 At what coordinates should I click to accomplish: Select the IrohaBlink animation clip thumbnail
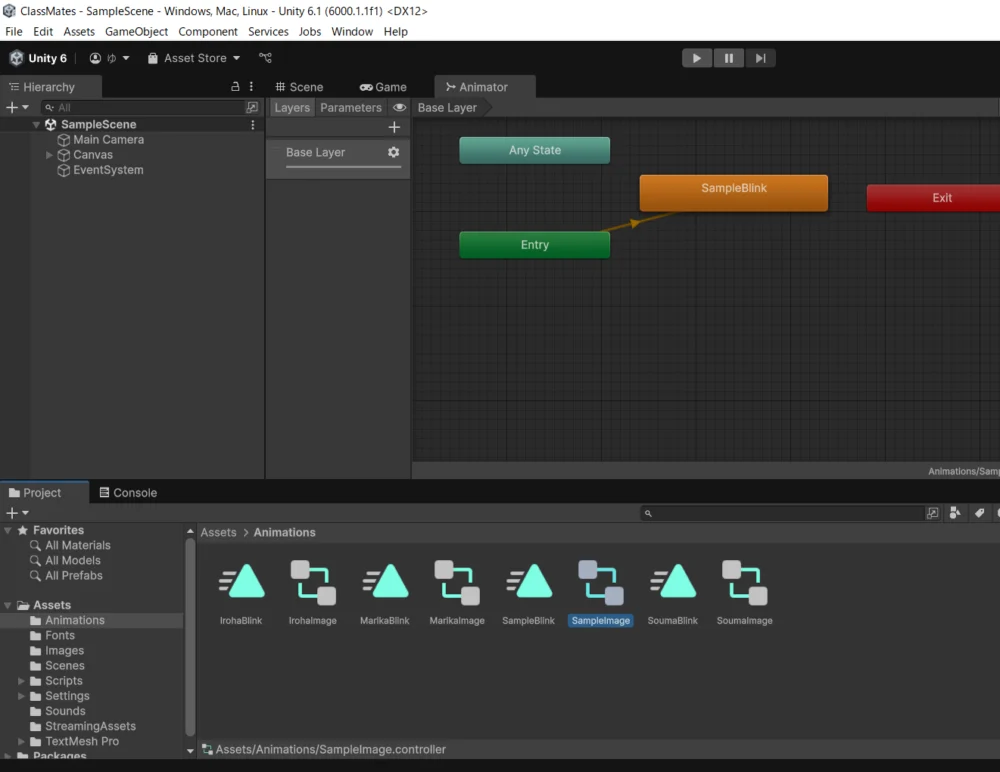pos(241,582)
